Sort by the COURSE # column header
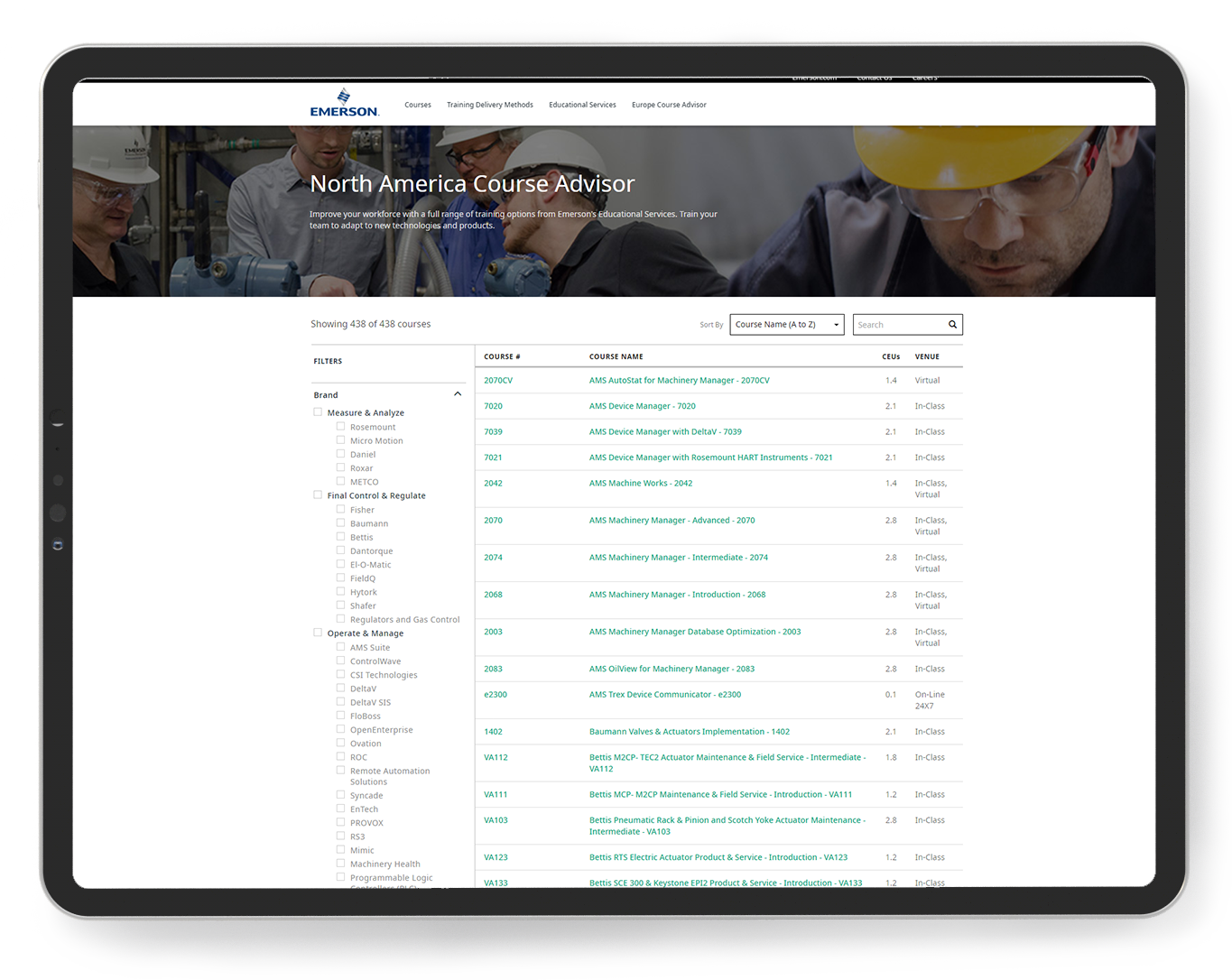The height and width of the screenshot is (980, 1232). click(502, 356)
